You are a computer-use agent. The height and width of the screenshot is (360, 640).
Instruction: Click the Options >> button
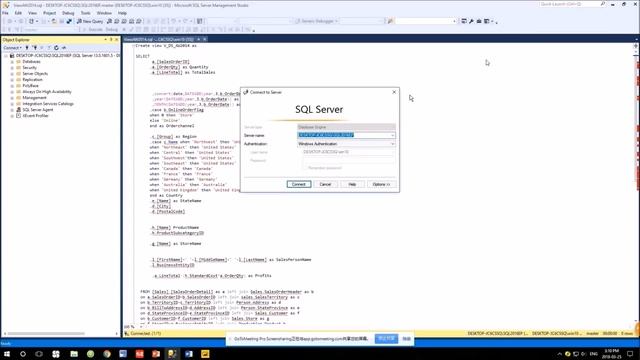click(381, 184)
